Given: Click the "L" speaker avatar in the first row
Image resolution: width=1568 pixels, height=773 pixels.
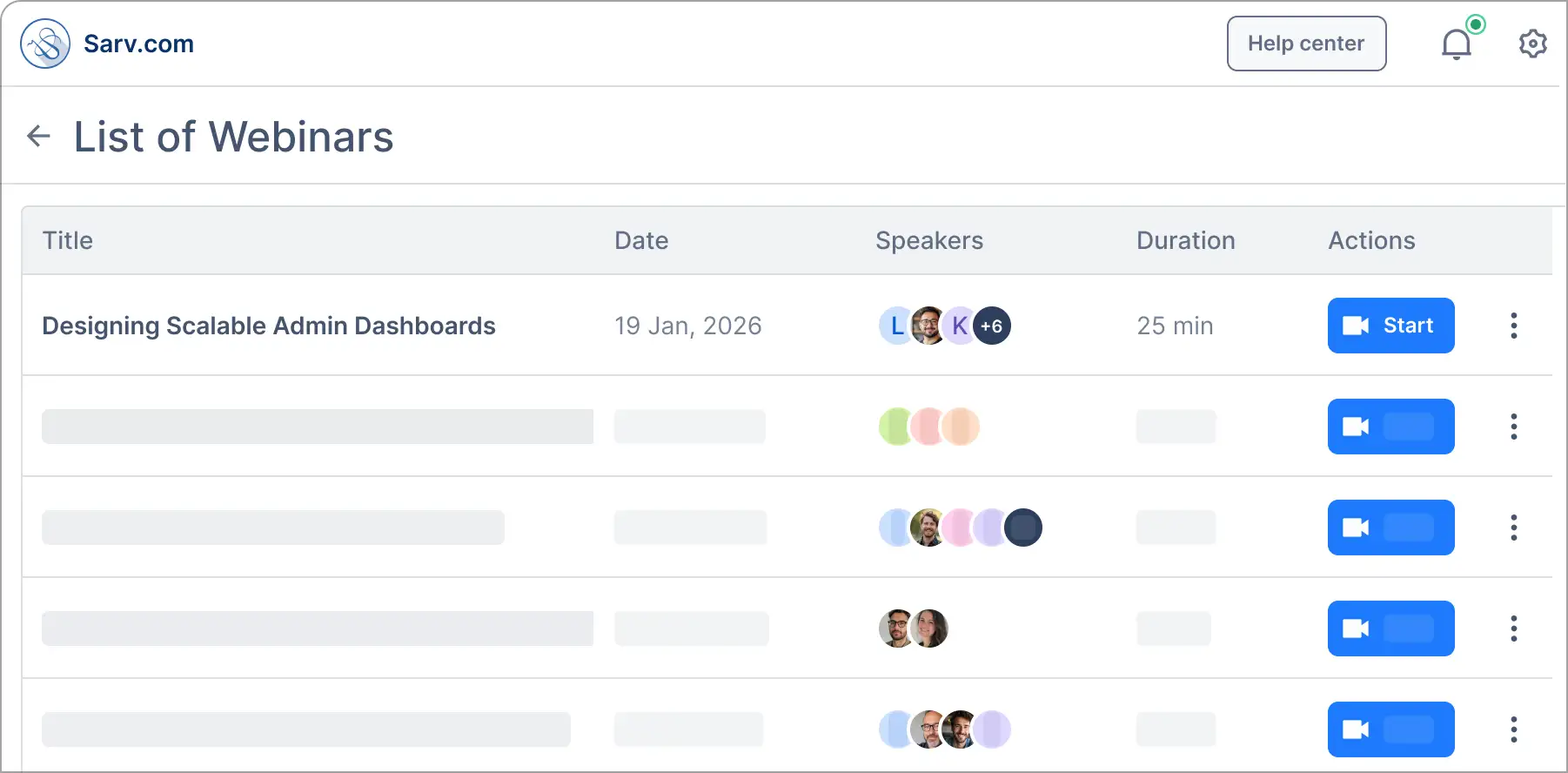Looking at the screenshot, I should [895, 326].
